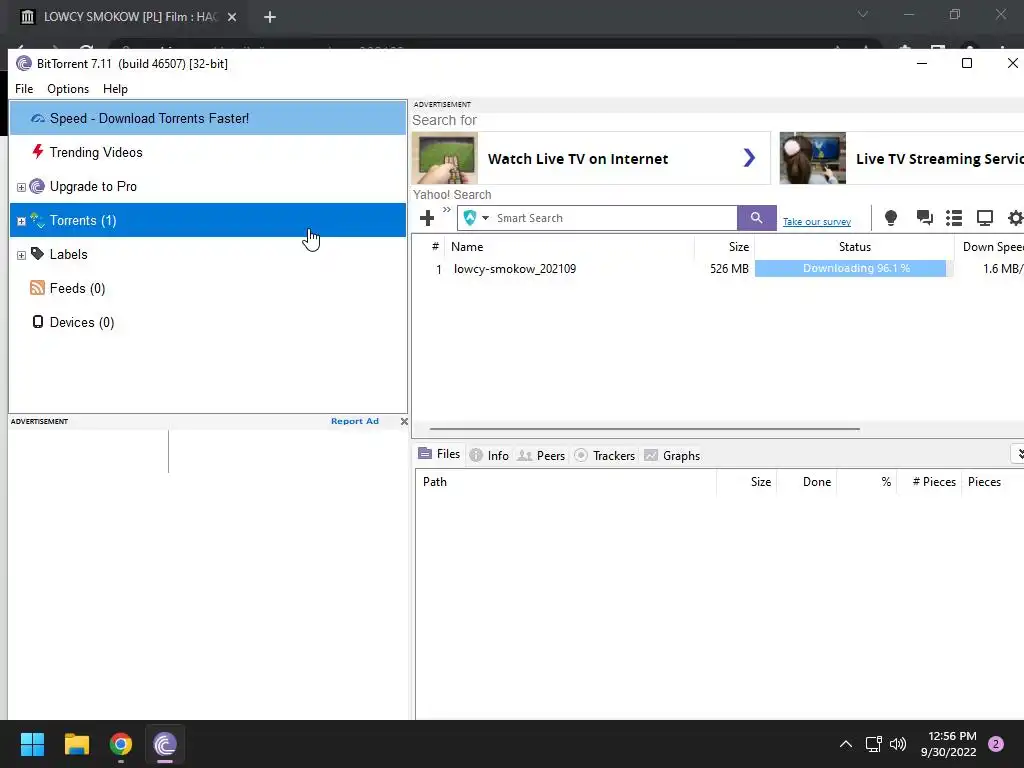Click the 526 MB size cell
The width and height of the screenshot is (1024, 768).
pyautogui.click(x=729, y=268)
